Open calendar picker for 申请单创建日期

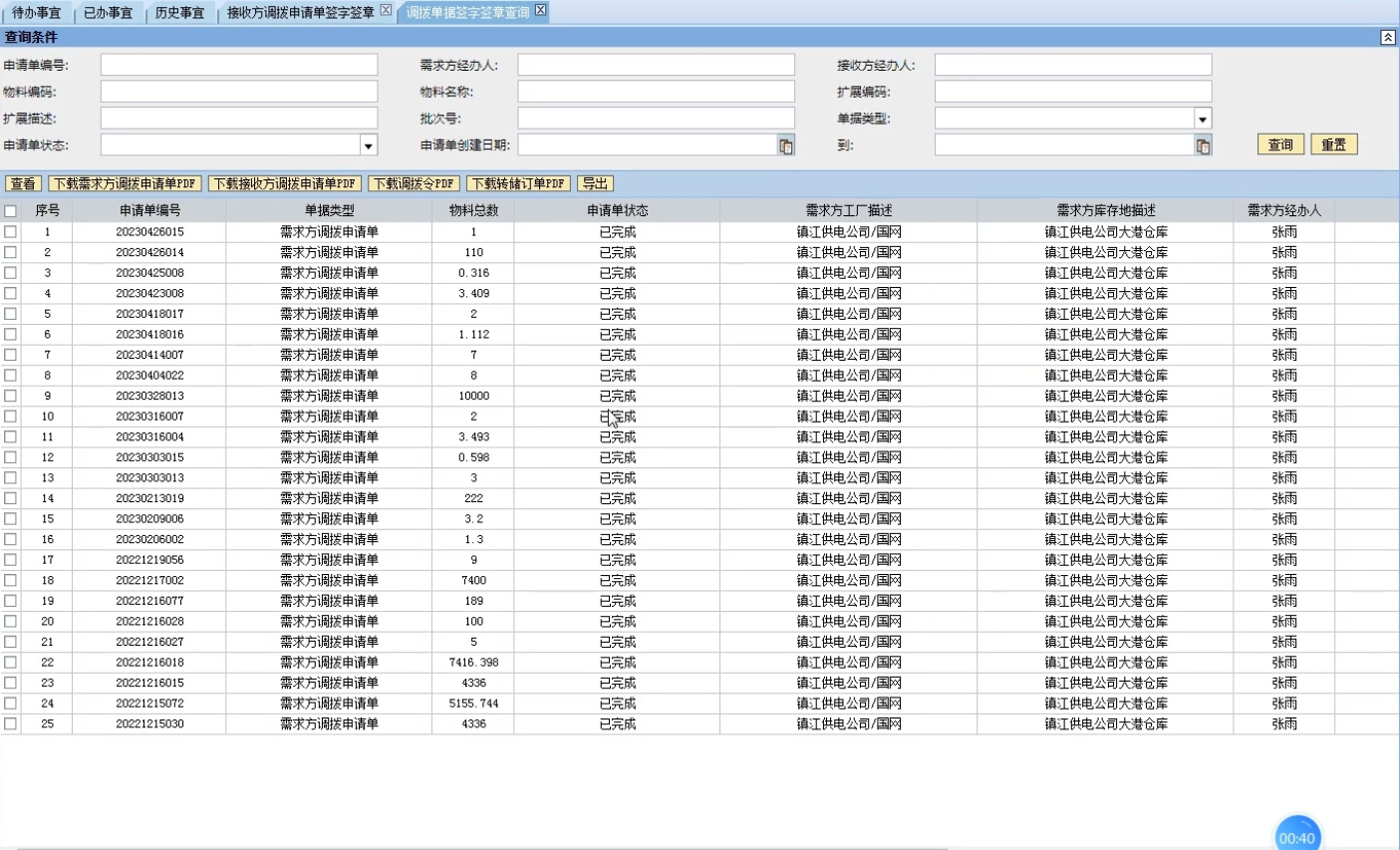[785, 145]
